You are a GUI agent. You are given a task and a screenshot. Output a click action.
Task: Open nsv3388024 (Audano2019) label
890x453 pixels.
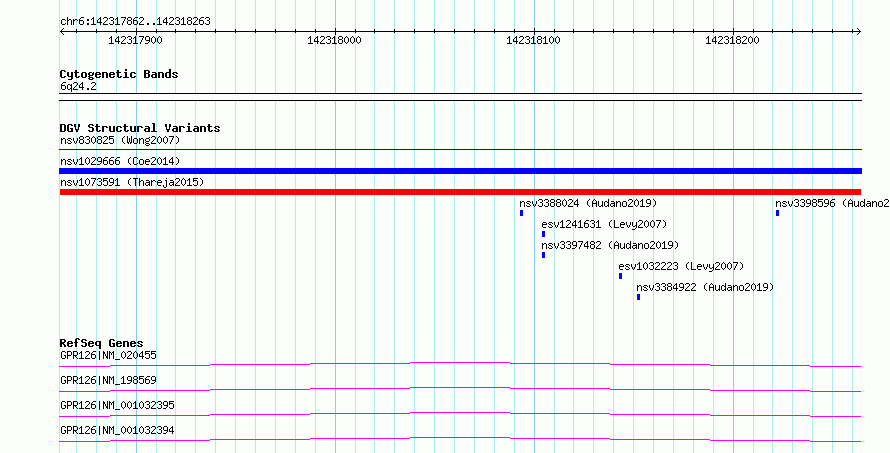click(588, 203)
